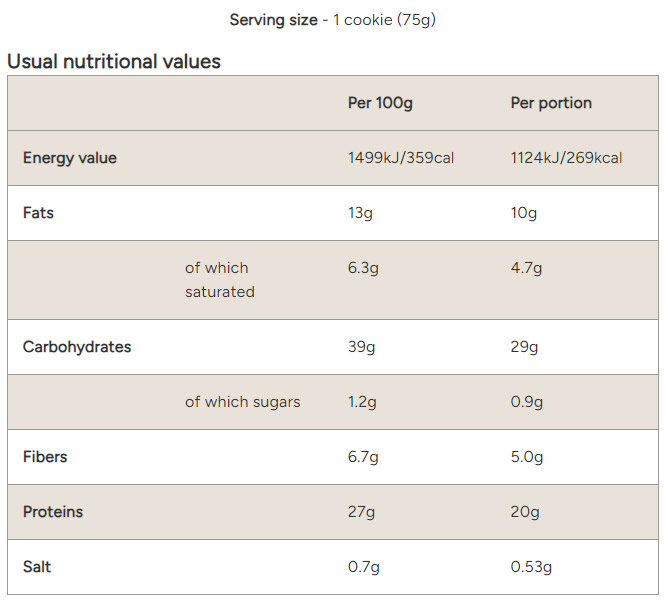Select the 'Fibers' row label

point(45,457)
